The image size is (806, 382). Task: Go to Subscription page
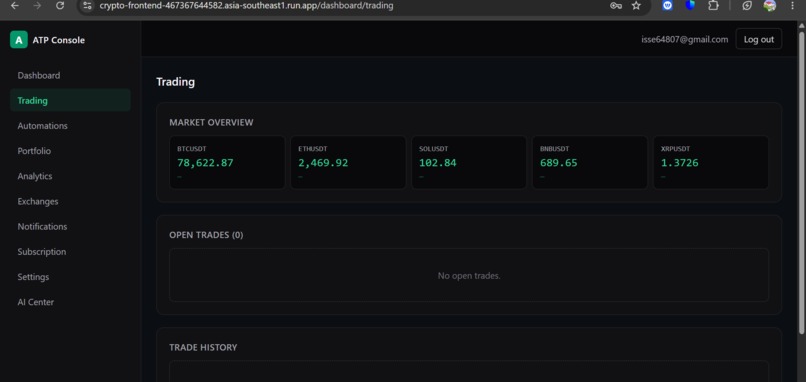(x=70, y=252)
